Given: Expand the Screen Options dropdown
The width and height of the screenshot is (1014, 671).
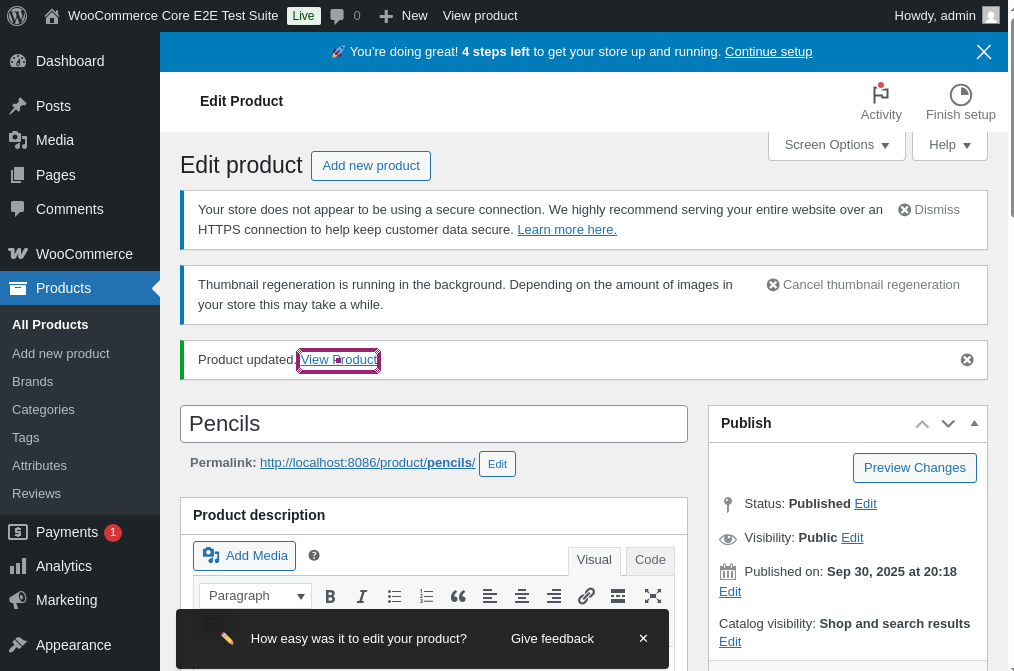Looking at the screenshot, I should 836,145.
